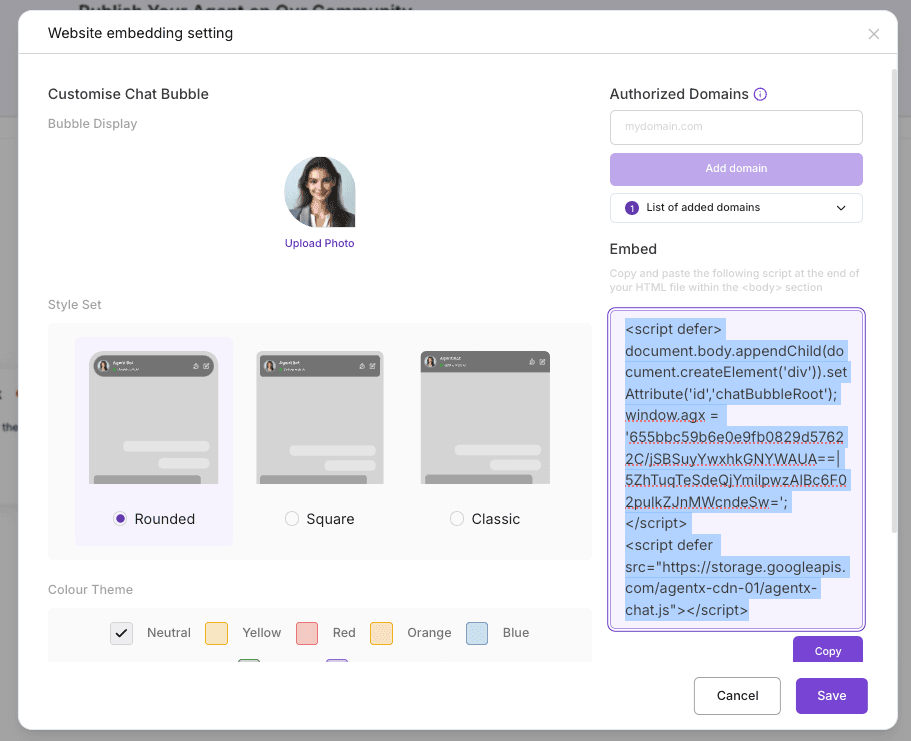Click the Neutral theme label
The height and width of the screenshot is (741, 911).
168,633
